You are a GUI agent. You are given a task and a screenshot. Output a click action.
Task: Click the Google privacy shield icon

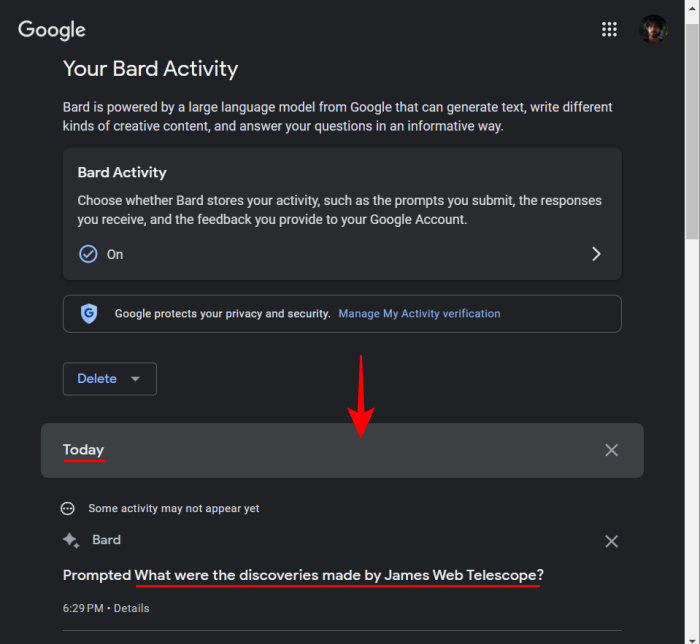[x=89, y=313]
